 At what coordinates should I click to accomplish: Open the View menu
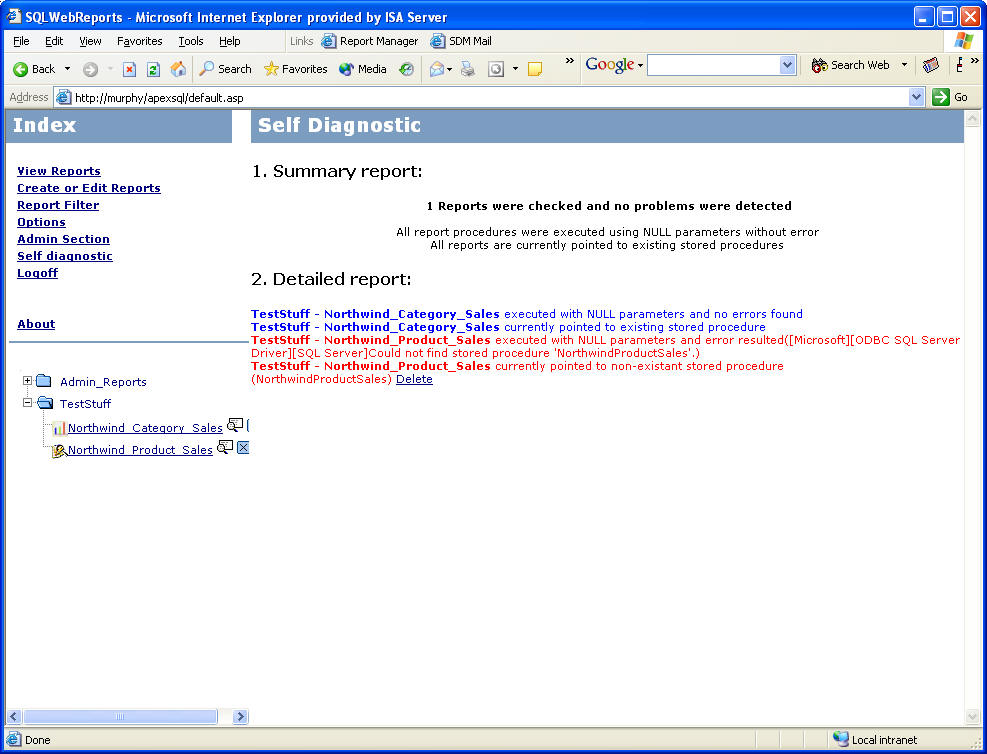pos(90,41)
